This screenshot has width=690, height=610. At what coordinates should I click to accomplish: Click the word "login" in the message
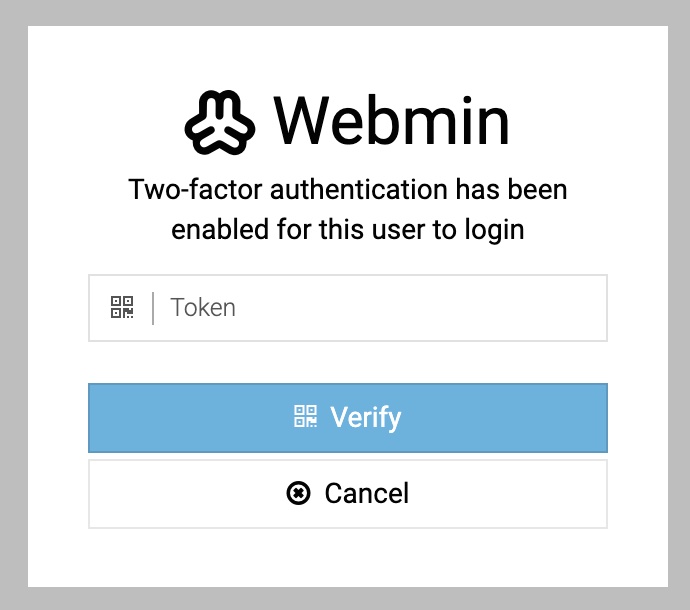pos(495,231)
